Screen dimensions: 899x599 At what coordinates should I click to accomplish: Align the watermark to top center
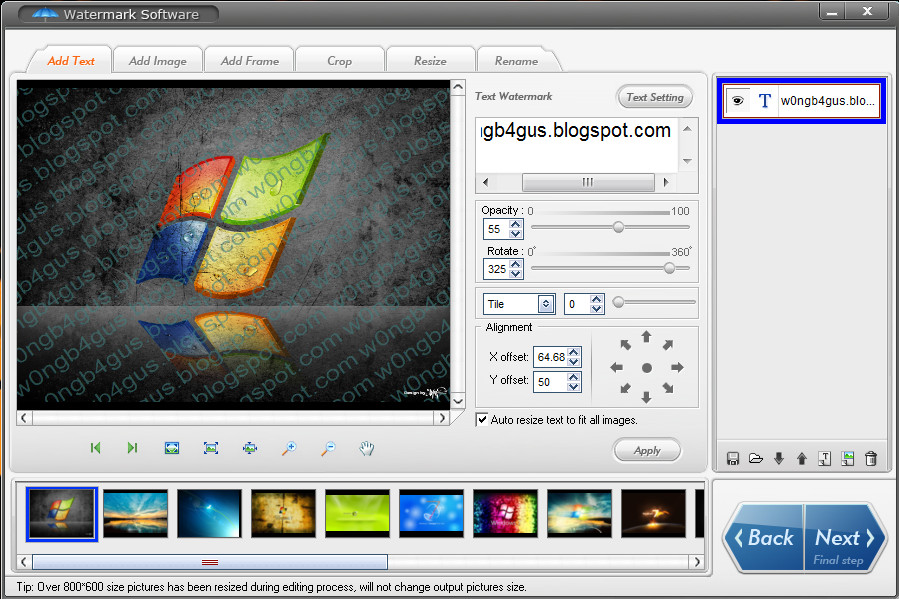pos(646,336)
